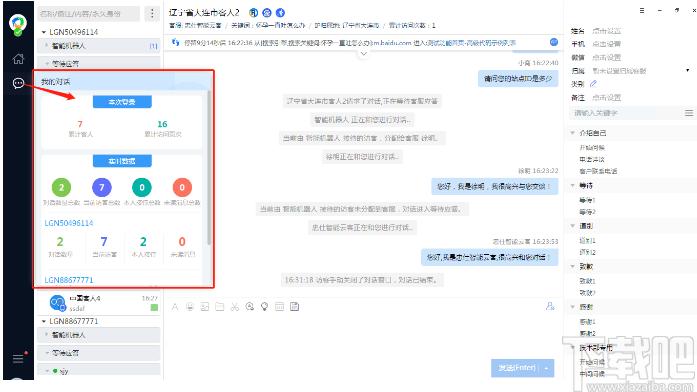Collapse the LGN88677771 group in conversation list

[x=44, y=321]
